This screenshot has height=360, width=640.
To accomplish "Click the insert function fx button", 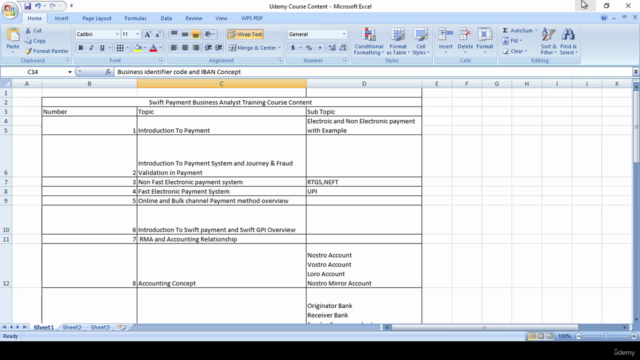I will pyautogui.click(x=108, y=72).
